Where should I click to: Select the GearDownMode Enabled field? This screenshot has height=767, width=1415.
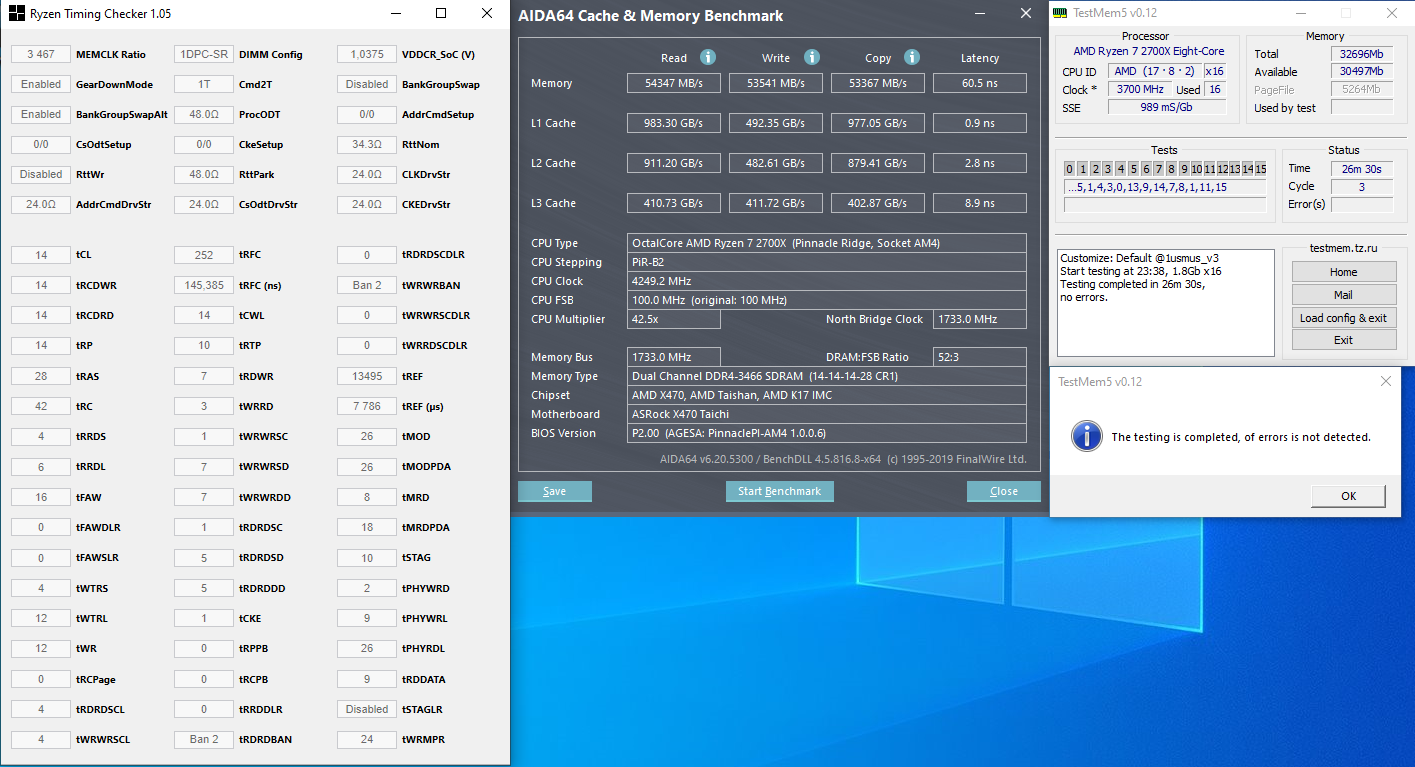41,84
